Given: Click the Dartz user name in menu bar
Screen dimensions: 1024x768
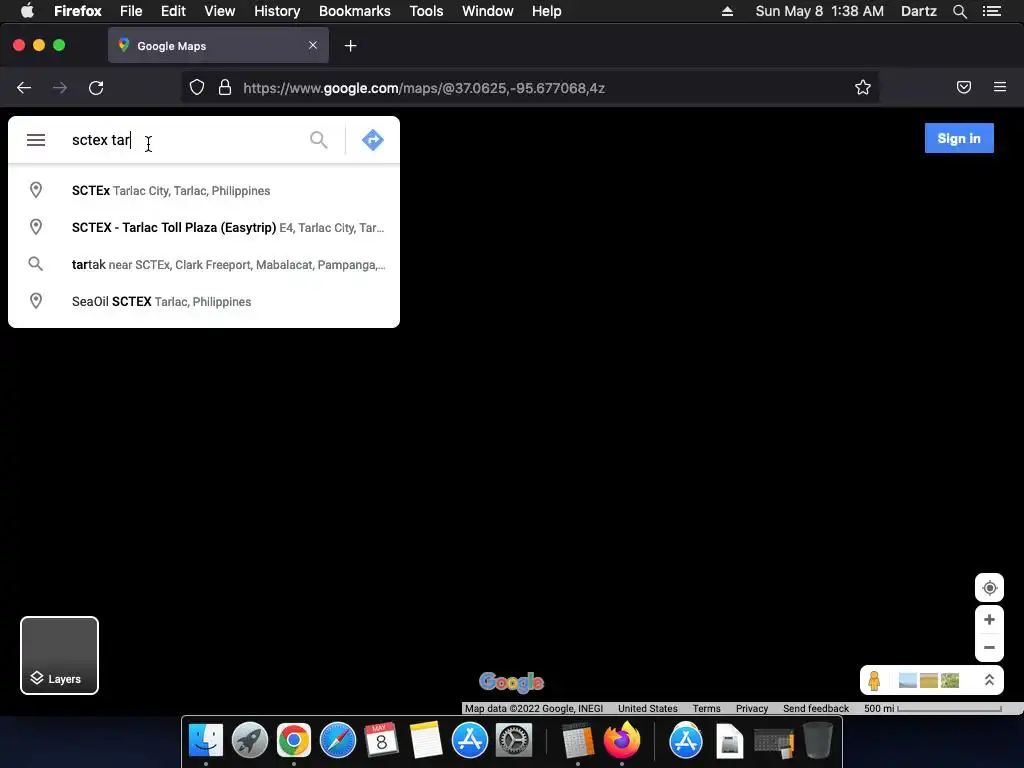Looking at the screenshot, I should pyautogui.click(x=918, y=11).
